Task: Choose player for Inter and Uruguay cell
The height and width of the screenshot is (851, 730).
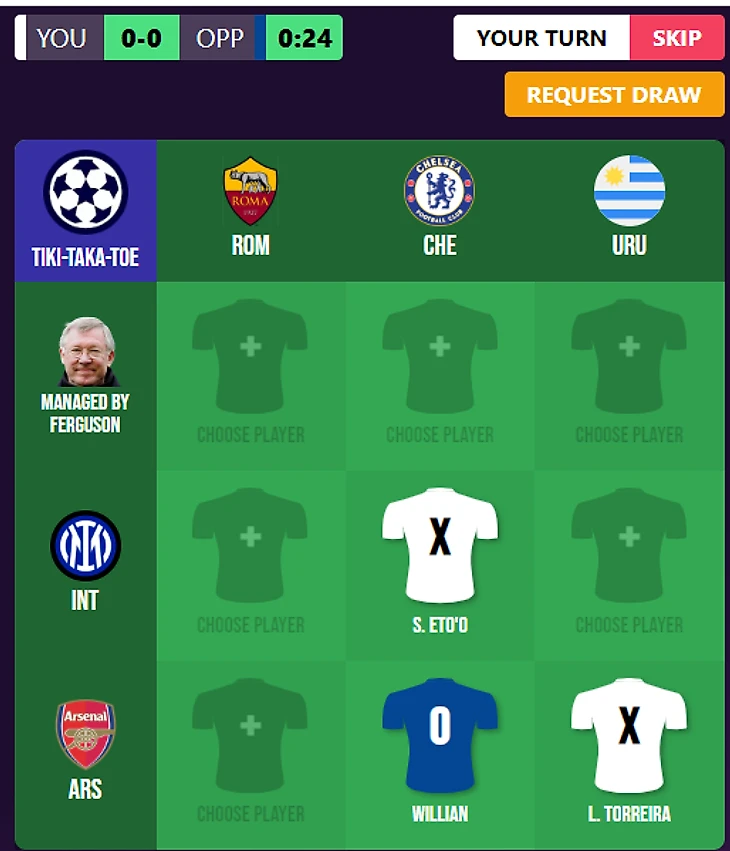Action: [x=630, y=566]
